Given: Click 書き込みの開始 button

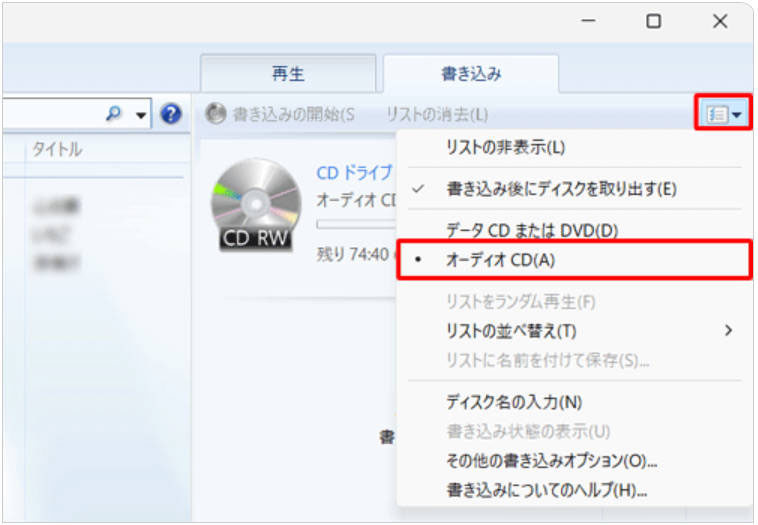Looking at the screenshot, I should pos(280,114).
